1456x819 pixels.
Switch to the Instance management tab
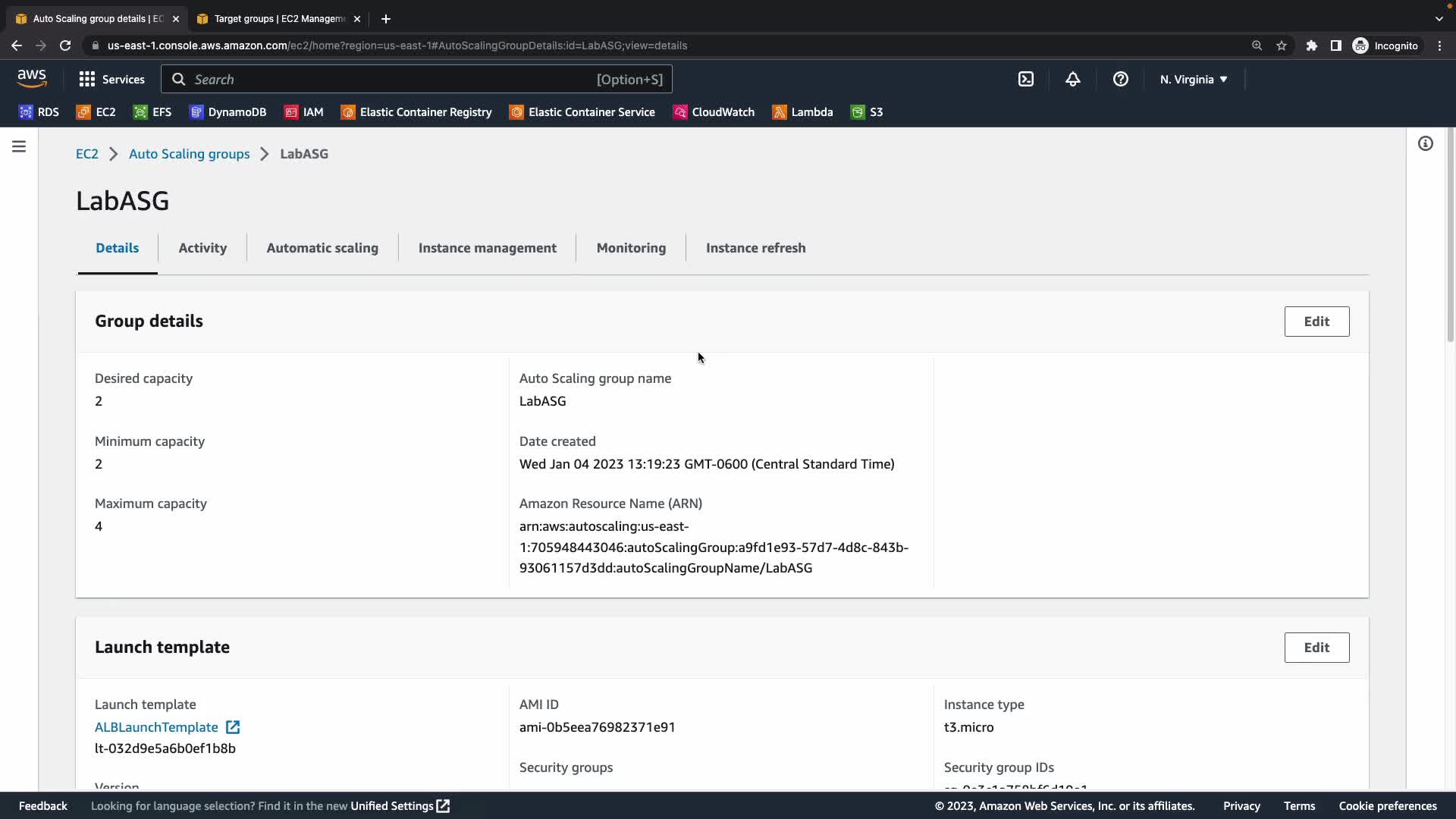487,248
